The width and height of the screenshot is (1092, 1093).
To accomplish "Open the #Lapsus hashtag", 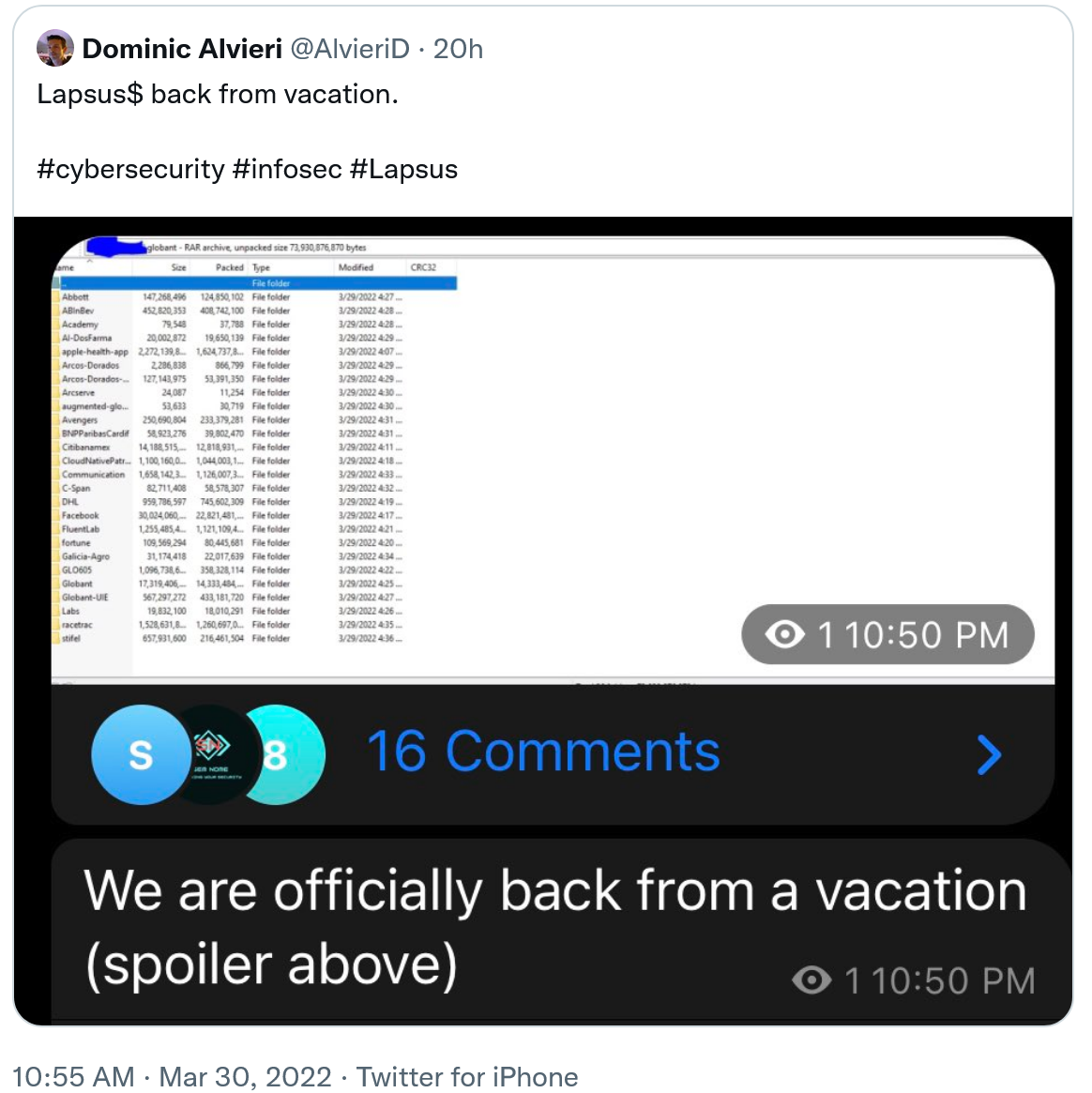I will pos(403,169).
